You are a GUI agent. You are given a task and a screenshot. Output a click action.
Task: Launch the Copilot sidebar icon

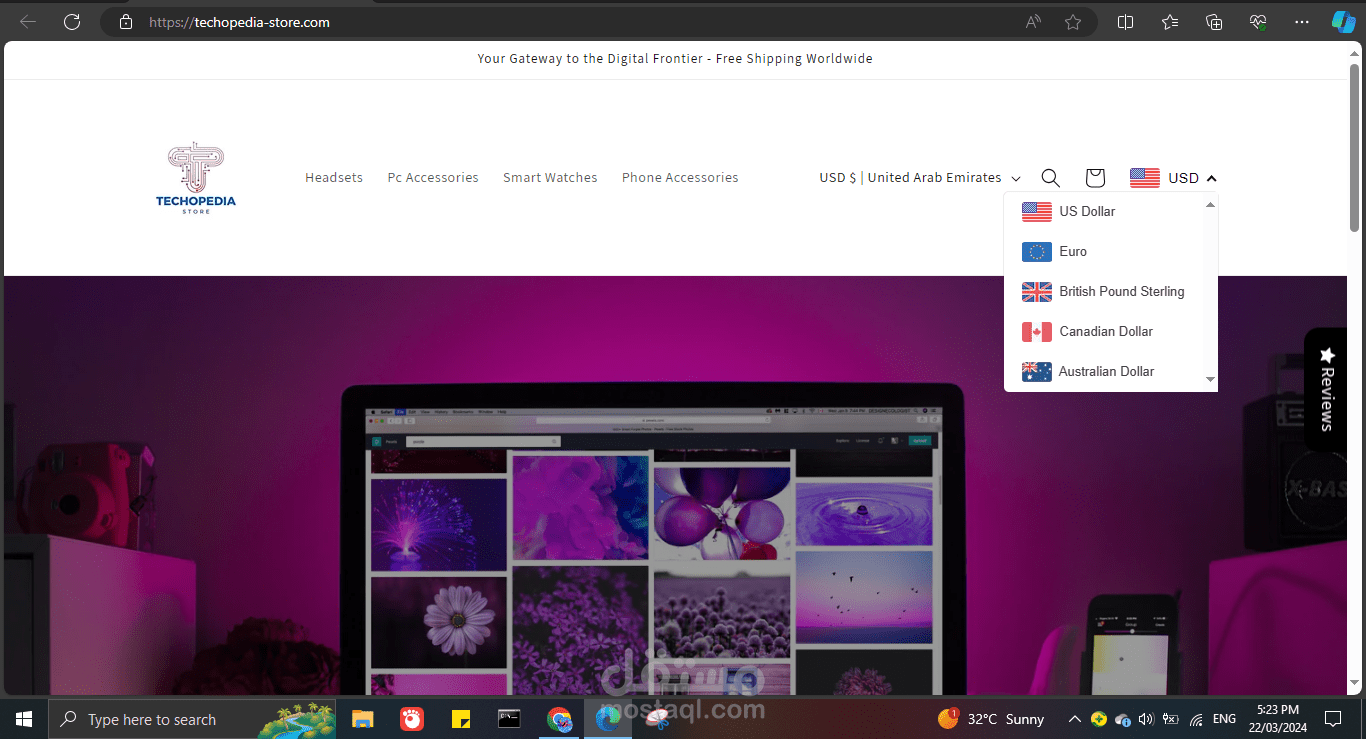1343,22
